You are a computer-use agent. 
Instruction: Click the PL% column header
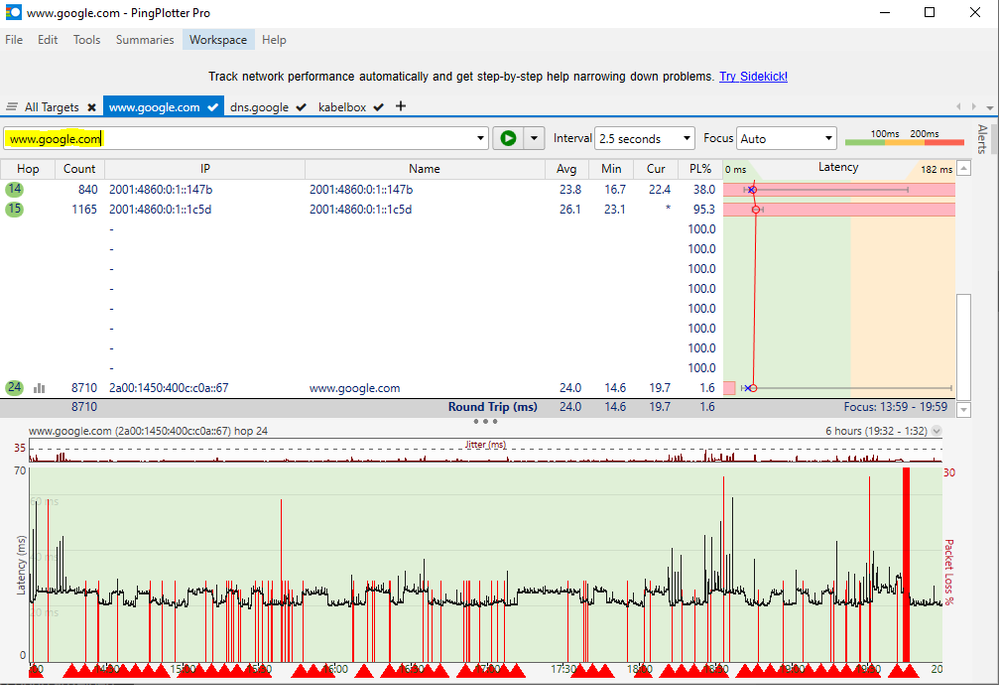[700, 169]
